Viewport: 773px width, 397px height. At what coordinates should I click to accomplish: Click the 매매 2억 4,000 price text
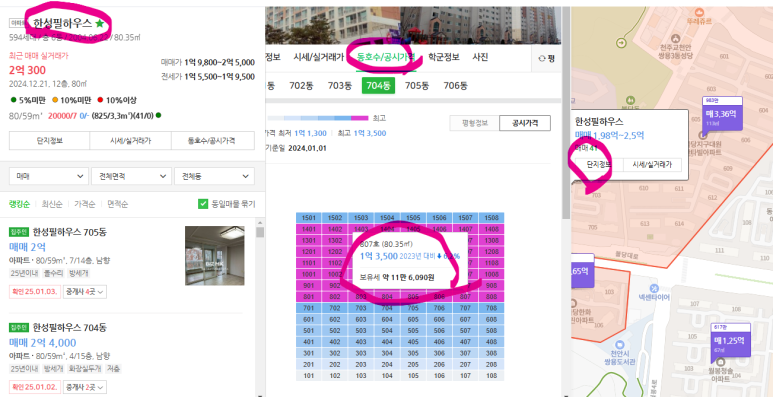pyautogui.click(x=42, y=343)
